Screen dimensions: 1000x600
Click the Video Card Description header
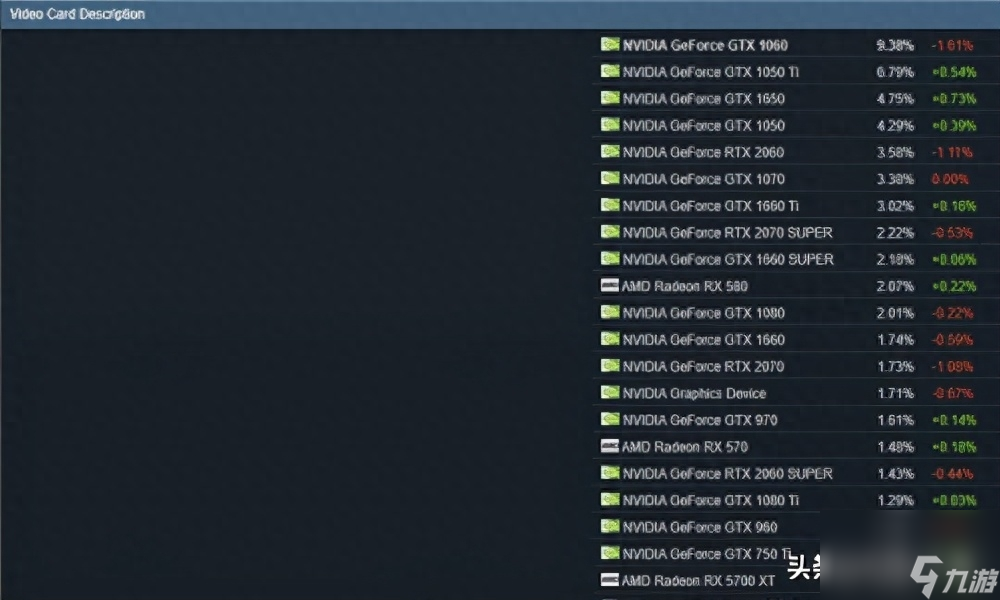pos(77,14)
